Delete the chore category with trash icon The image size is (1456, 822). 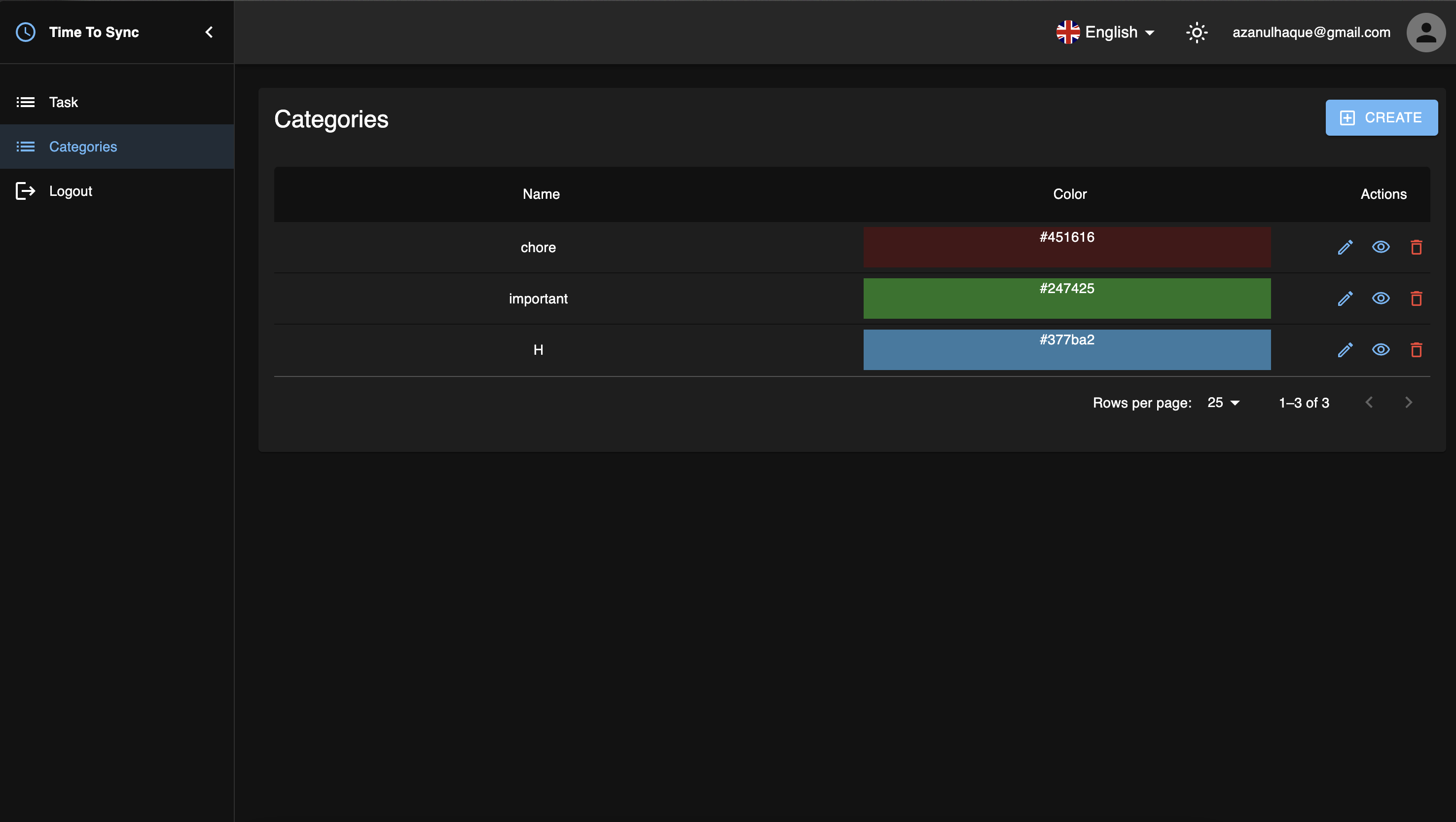pos(1416,247)
